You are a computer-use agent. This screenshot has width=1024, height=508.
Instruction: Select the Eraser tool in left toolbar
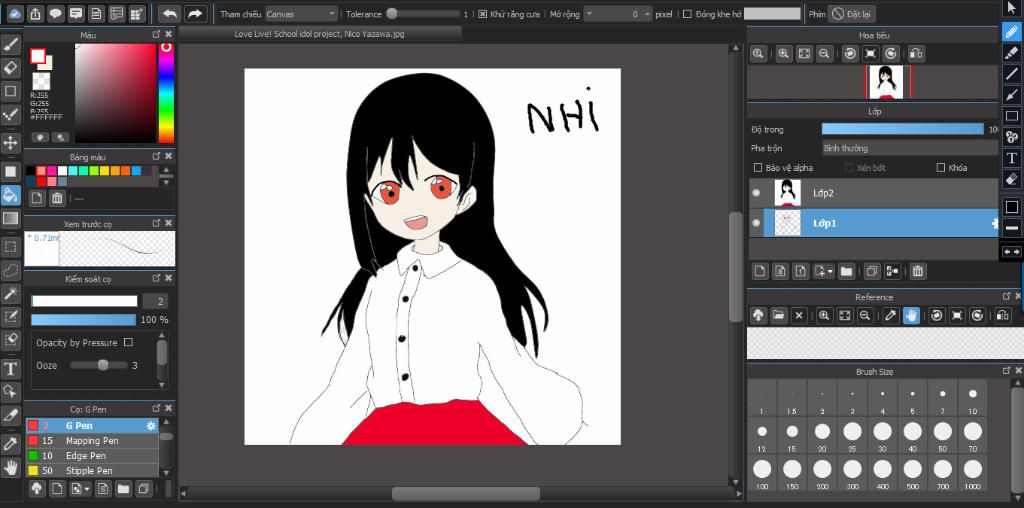[x=10, y=67]
